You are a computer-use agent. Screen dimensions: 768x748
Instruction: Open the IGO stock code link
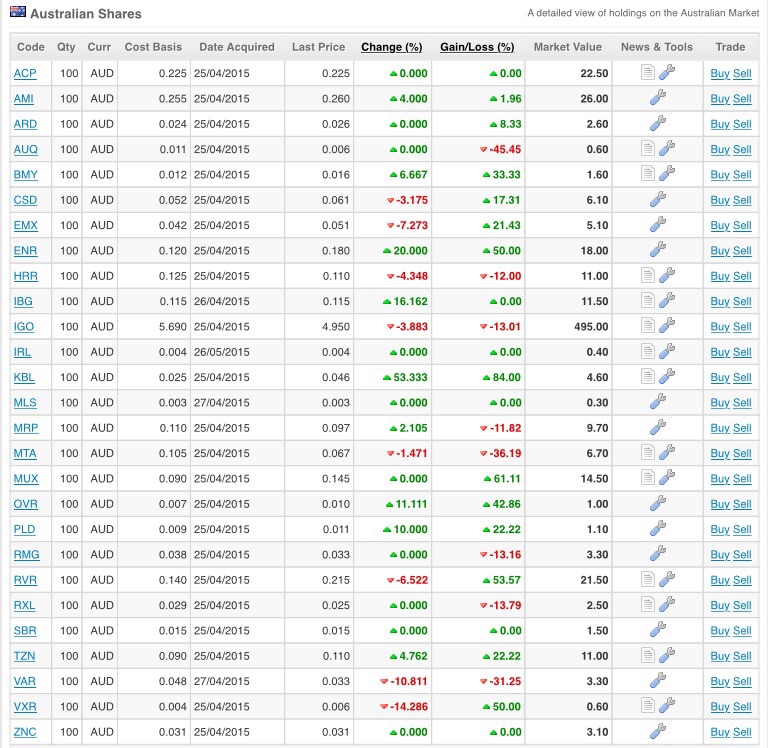click(x=24, y=327)
